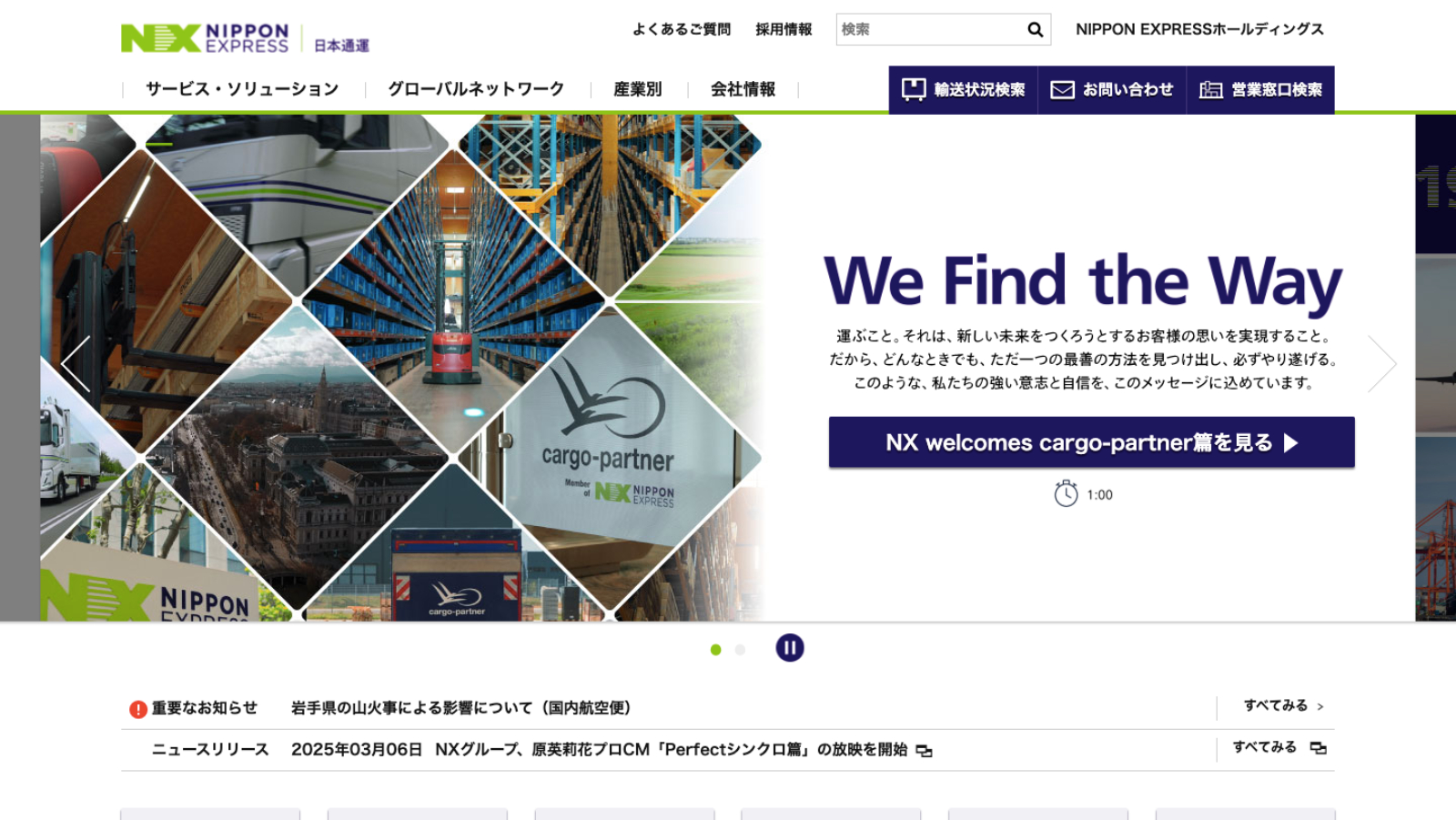
Task: Expand the サービス・ソリューション menu
Action: 242,89
